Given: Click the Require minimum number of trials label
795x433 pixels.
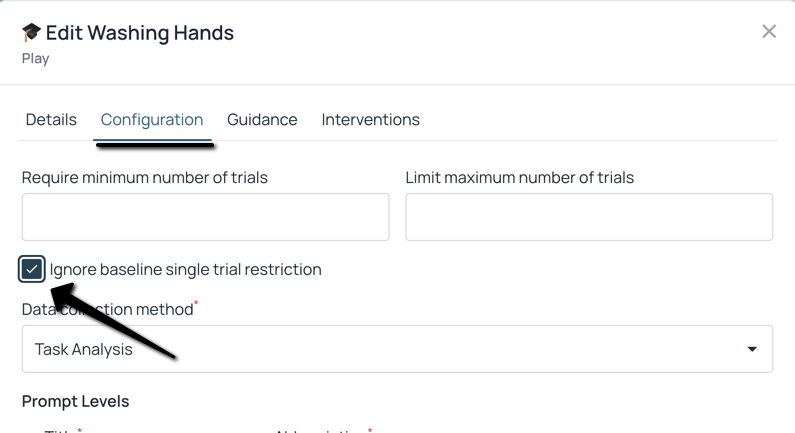Looking at the screenshot, I should [x=144, y=177].
